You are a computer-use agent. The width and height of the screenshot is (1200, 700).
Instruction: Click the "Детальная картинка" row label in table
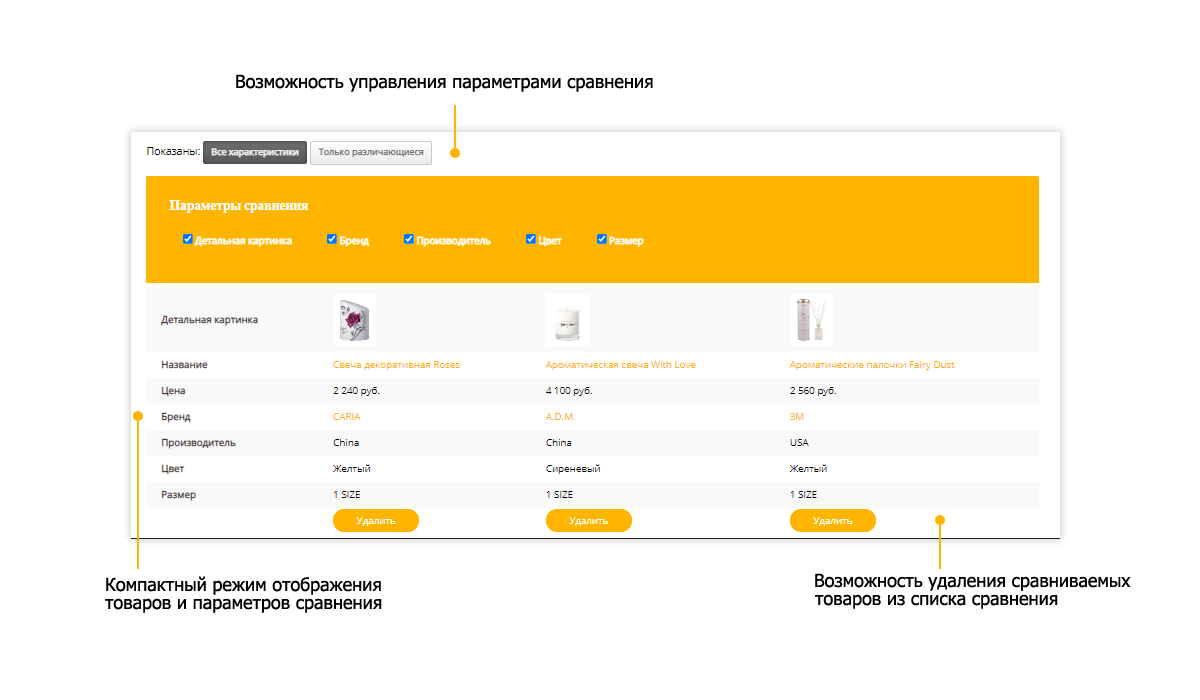point(210,320)
